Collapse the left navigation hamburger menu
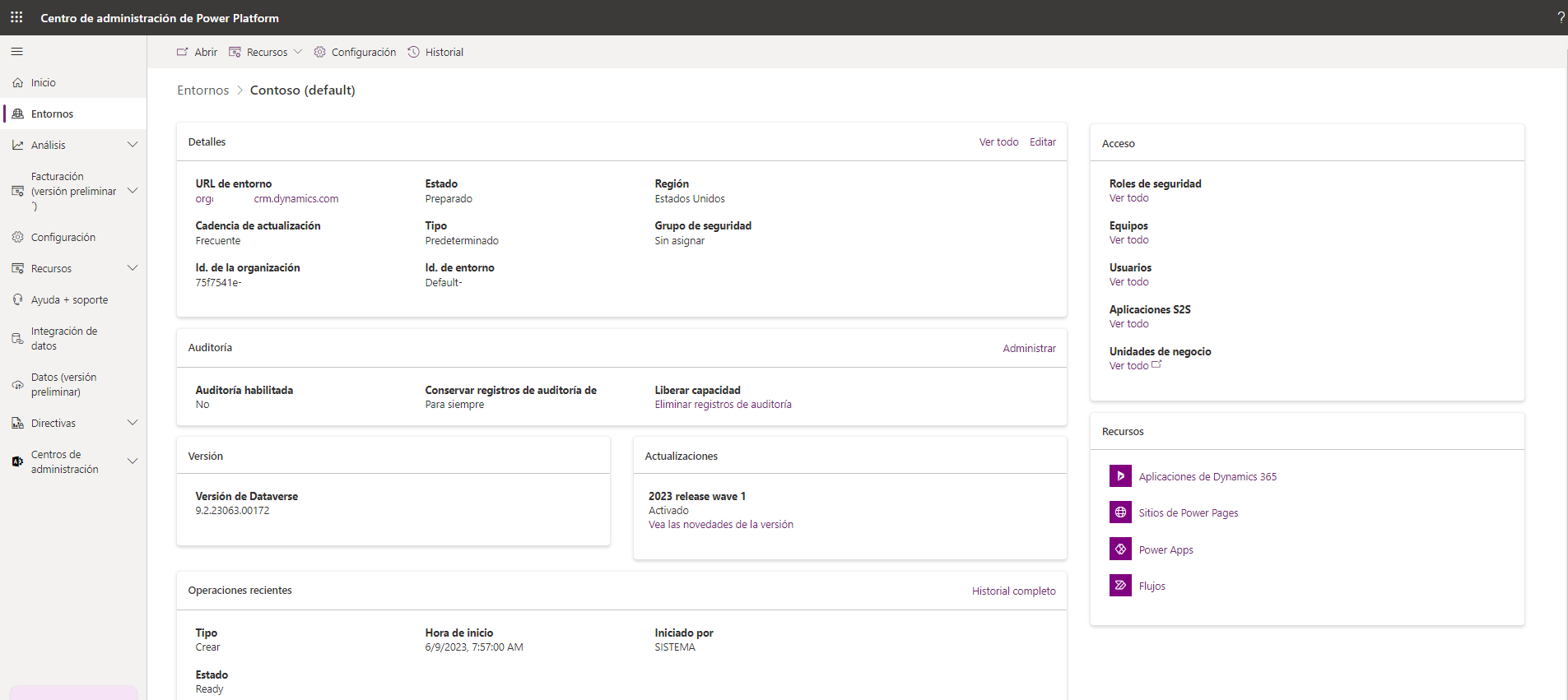This screenshot has height=700, width=1568. pos(16,52)
